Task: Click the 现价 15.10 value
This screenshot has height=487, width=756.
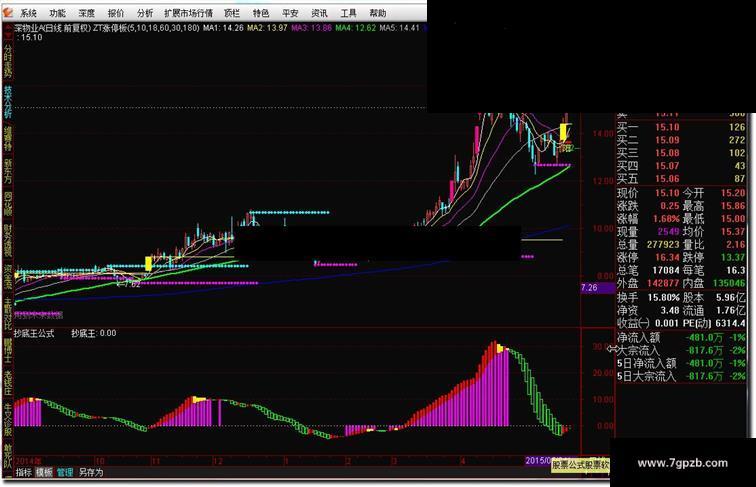Action: [667, 193]
